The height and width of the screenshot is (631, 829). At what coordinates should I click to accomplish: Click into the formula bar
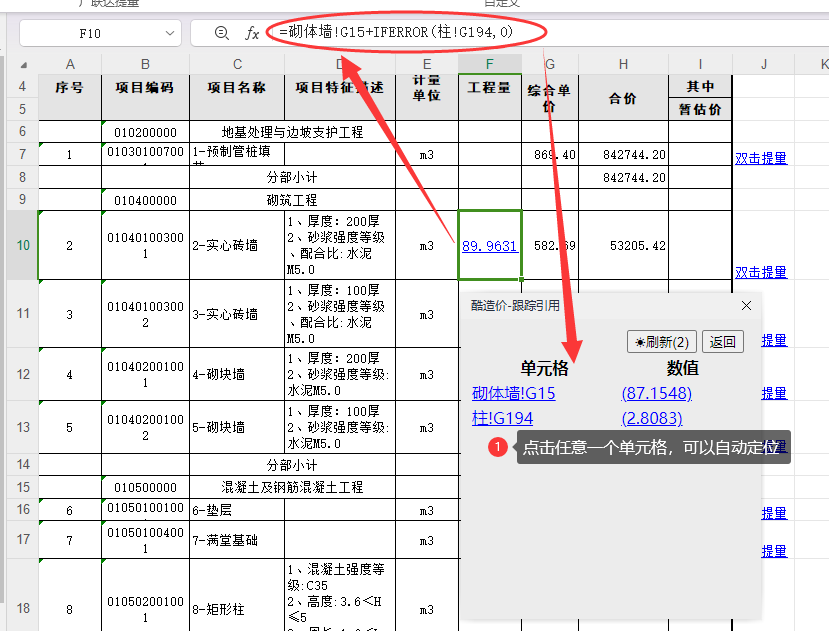[x=600, y=33]
